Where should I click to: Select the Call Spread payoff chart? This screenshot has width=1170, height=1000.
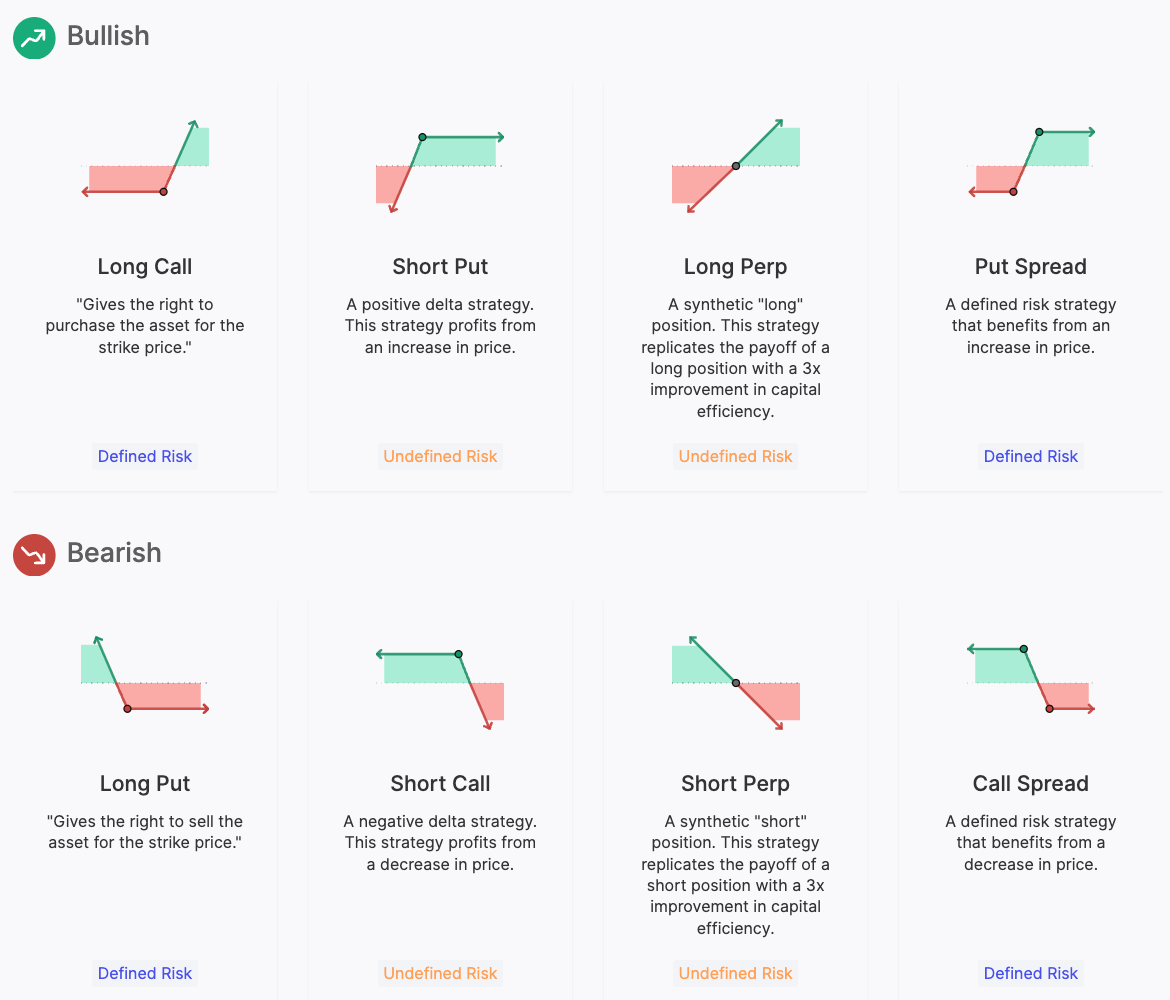1031,678
